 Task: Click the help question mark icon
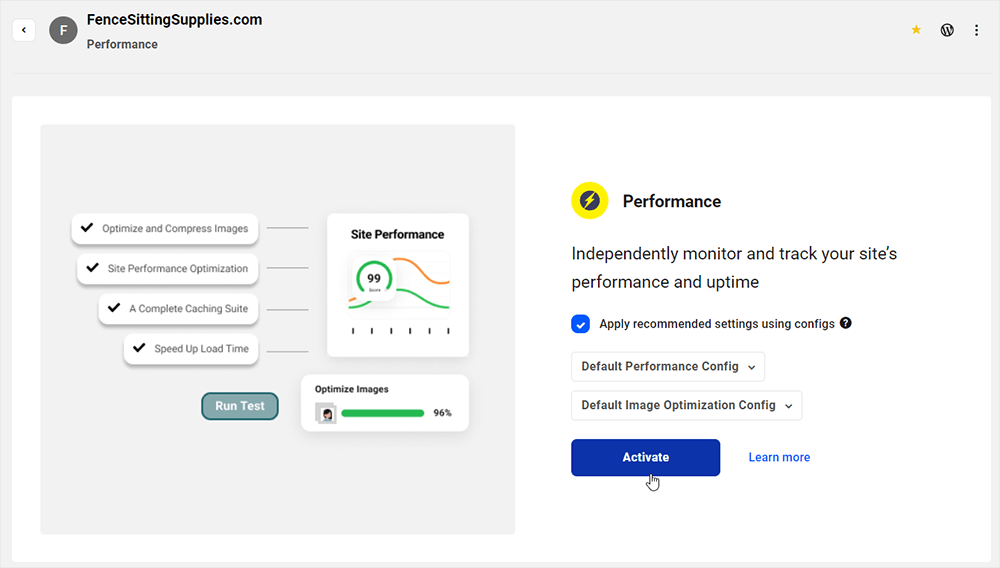tap(846, 323)
